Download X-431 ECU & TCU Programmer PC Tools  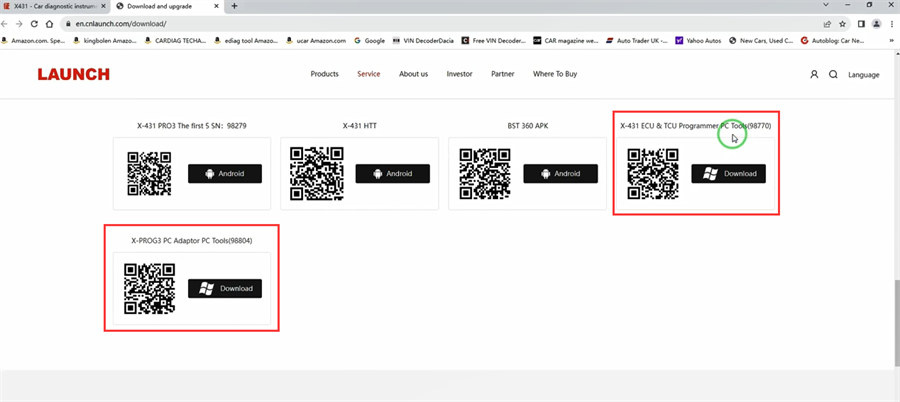pyautogui.click(x=728, y=173)
